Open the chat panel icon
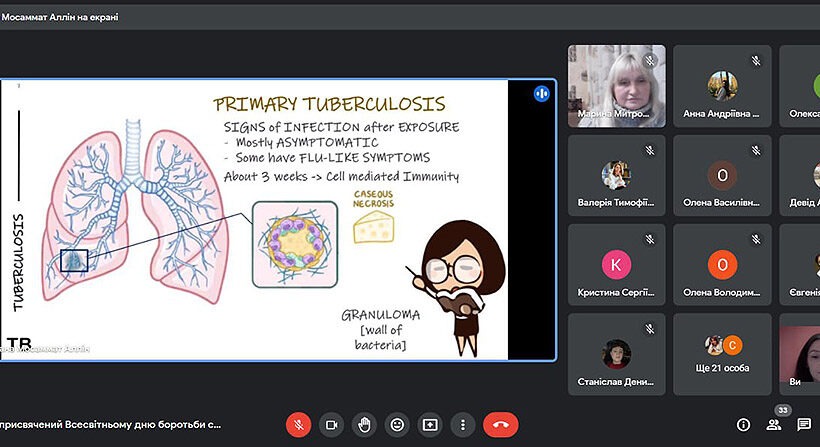The height and width of the screenshot is (447, 820). point(804,425)
